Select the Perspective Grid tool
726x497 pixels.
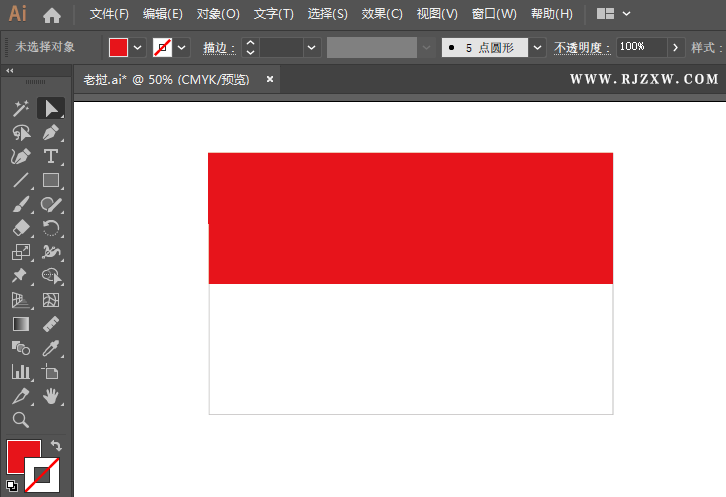pyautogui.click(x=21, y=300)
